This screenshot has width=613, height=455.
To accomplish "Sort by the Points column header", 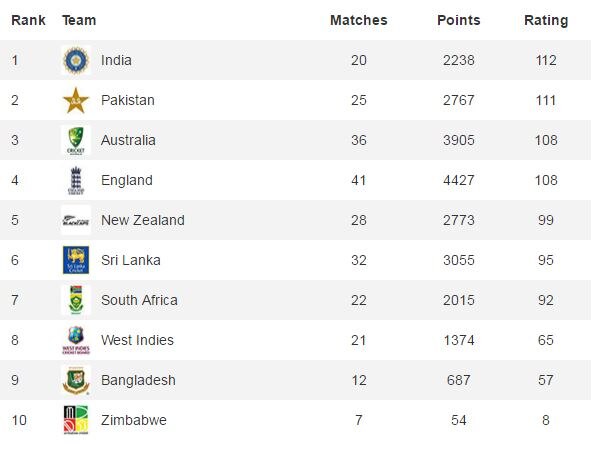I will pos(459,20).
